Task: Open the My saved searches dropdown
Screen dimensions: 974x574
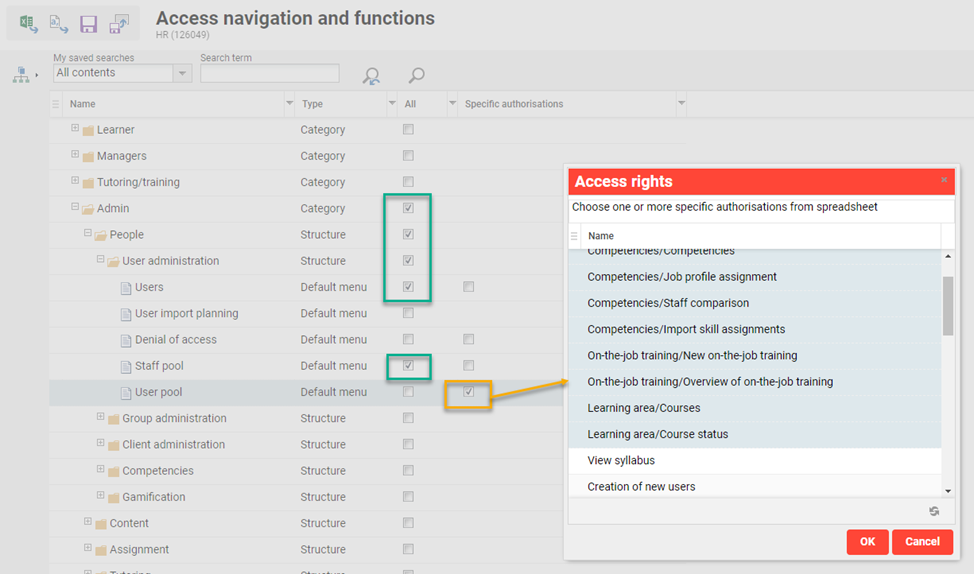Action: pos(182,73)
